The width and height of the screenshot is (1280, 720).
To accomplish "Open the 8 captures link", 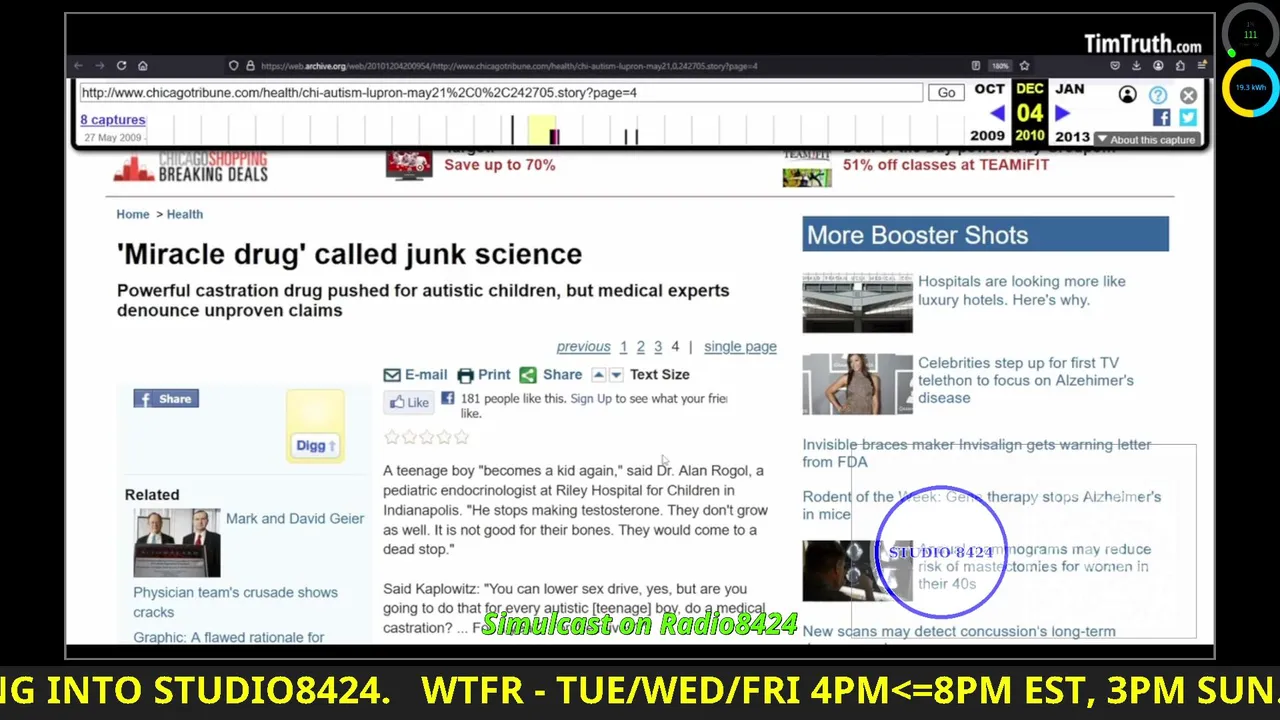I will 113,119.
